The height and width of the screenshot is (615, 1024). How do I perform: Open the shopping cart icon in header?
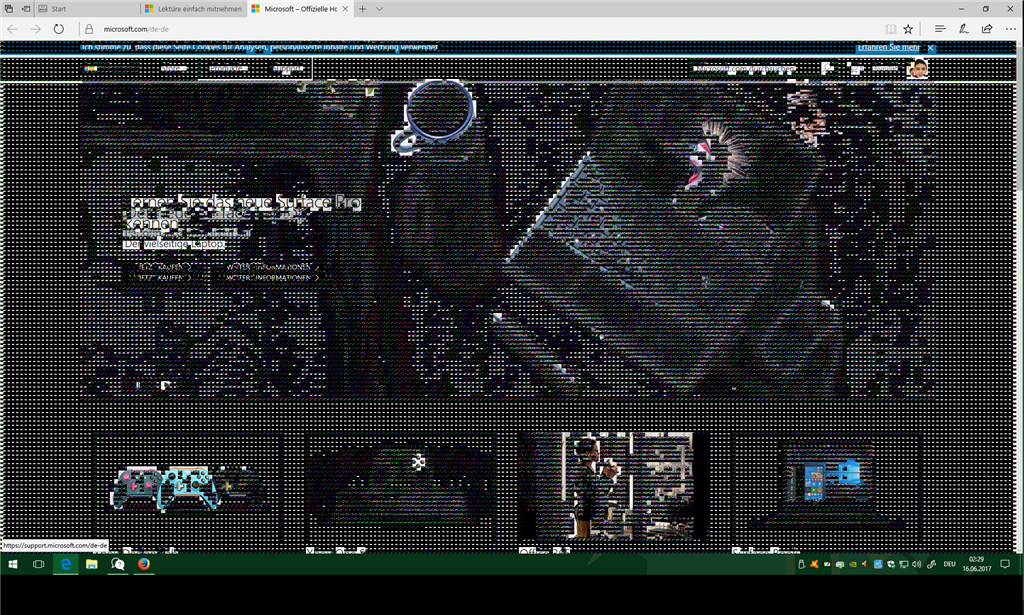854,69
